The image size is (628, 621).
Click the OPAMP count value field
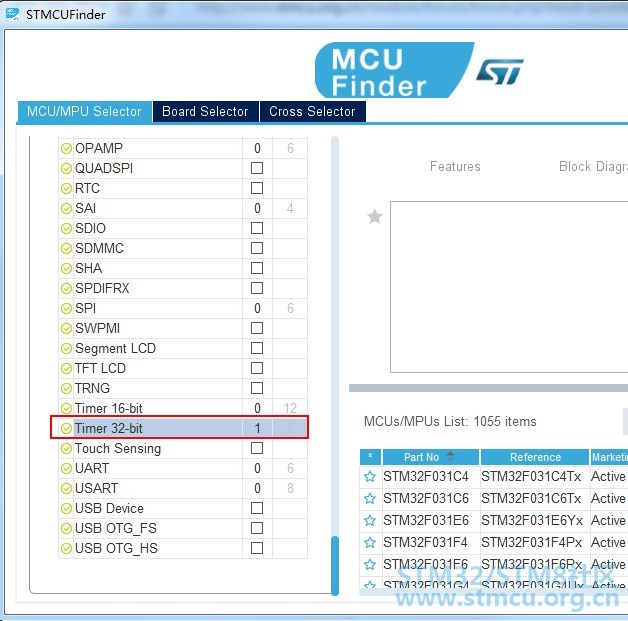257,148
